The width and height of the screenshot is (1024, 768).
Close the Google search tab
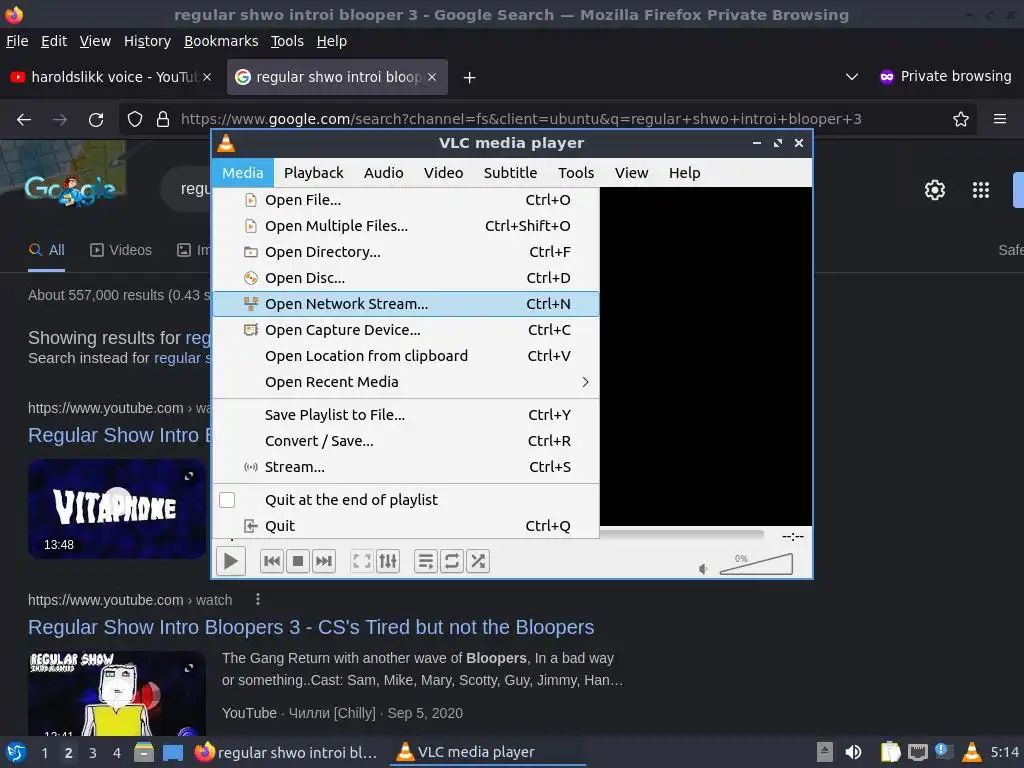coord(432,77)
